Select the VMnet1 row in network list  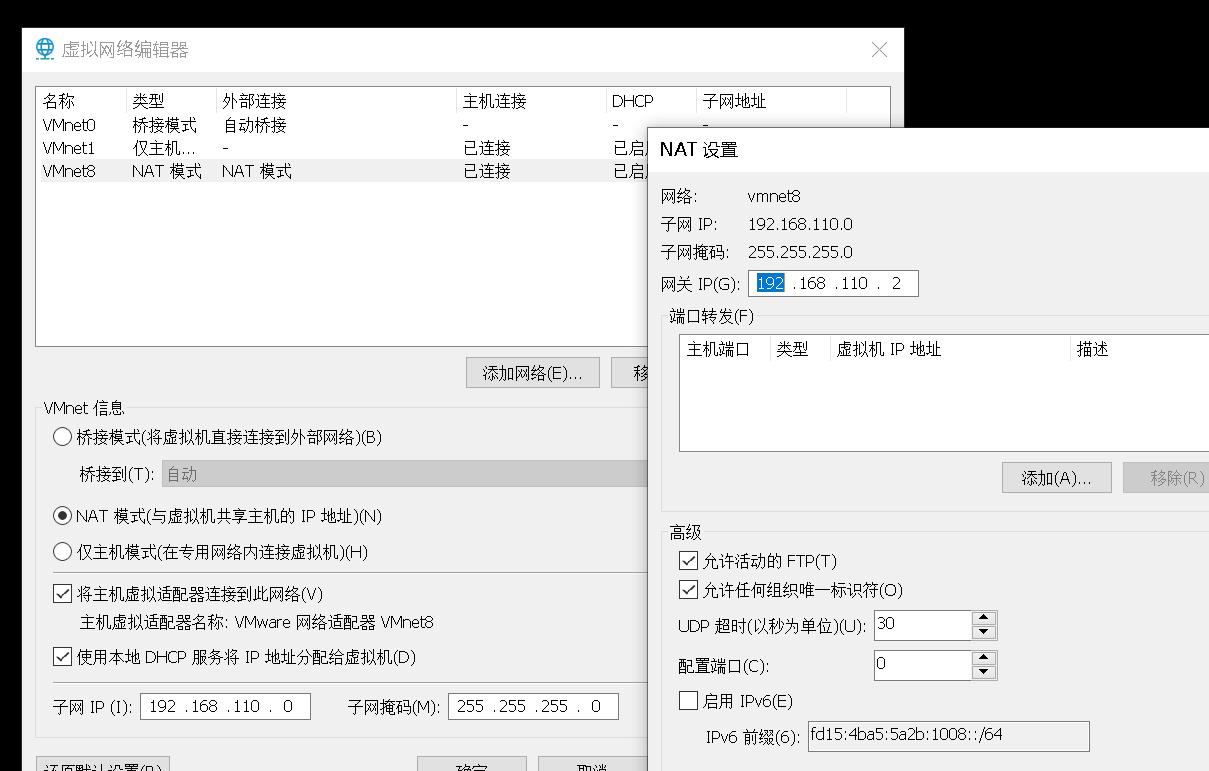tap(342, 148)
